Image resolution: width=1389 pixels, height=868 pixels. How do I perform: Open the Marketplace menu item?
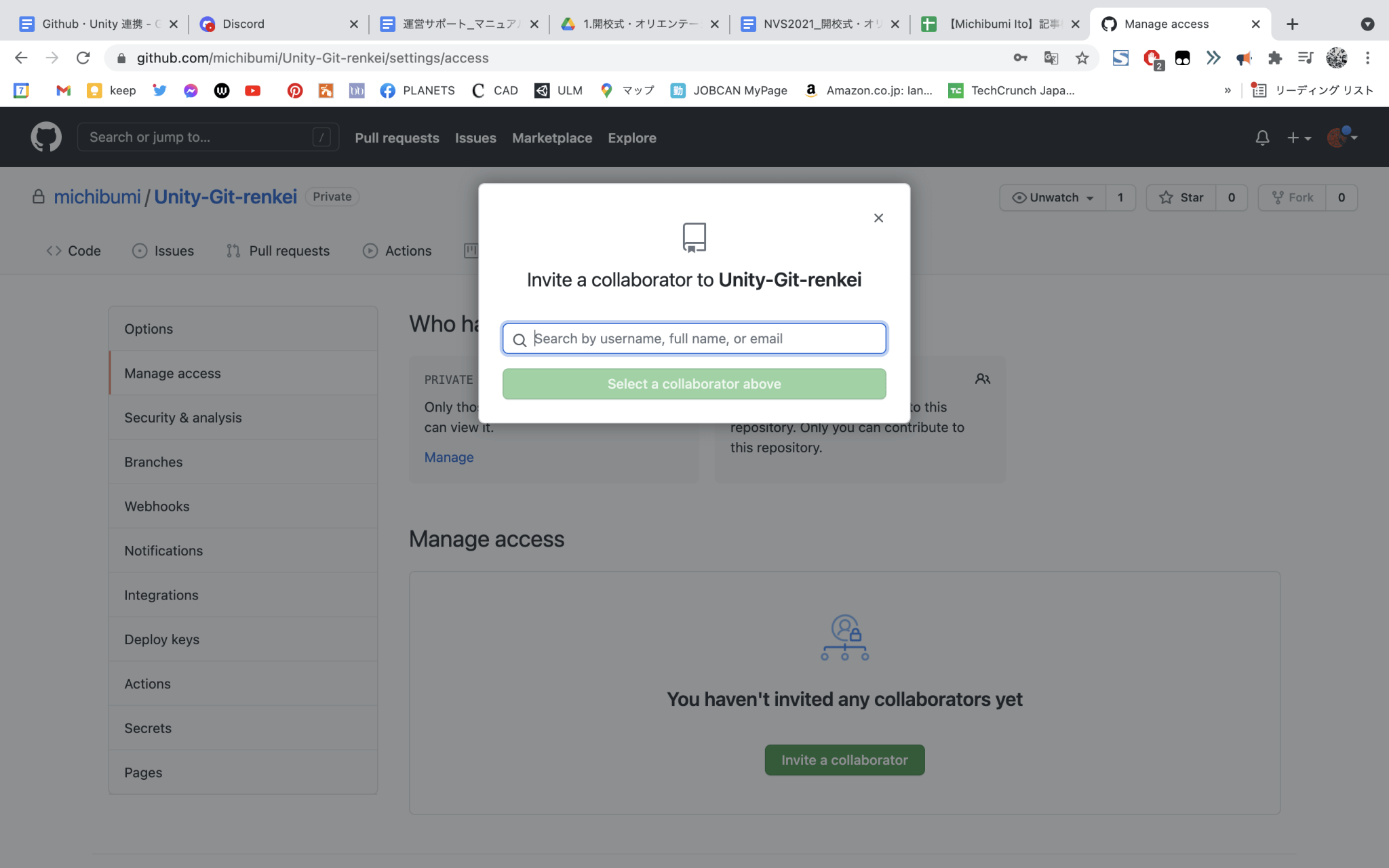coord(551,138)
